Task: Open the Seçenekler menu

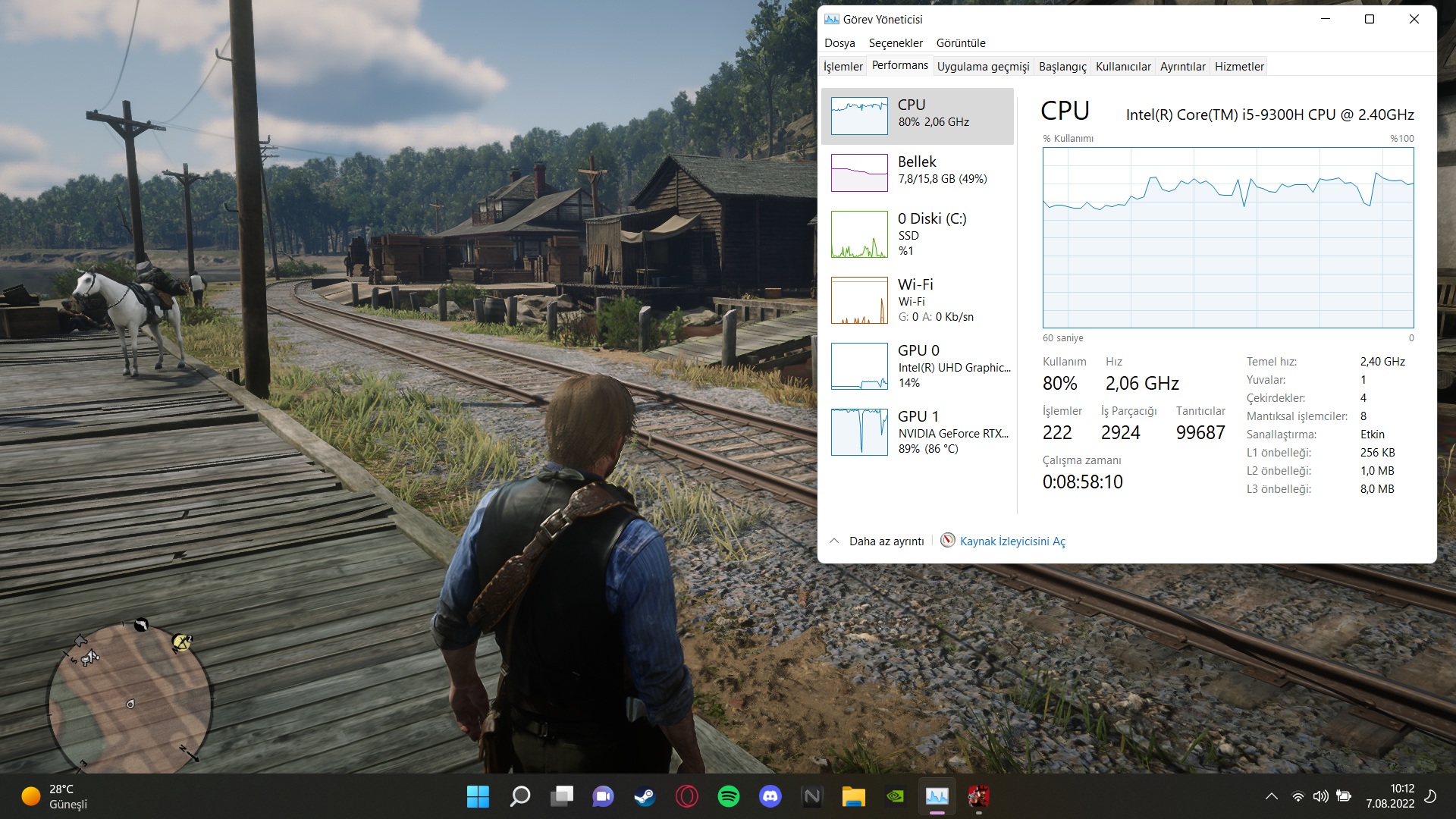Action: [896, 43]
